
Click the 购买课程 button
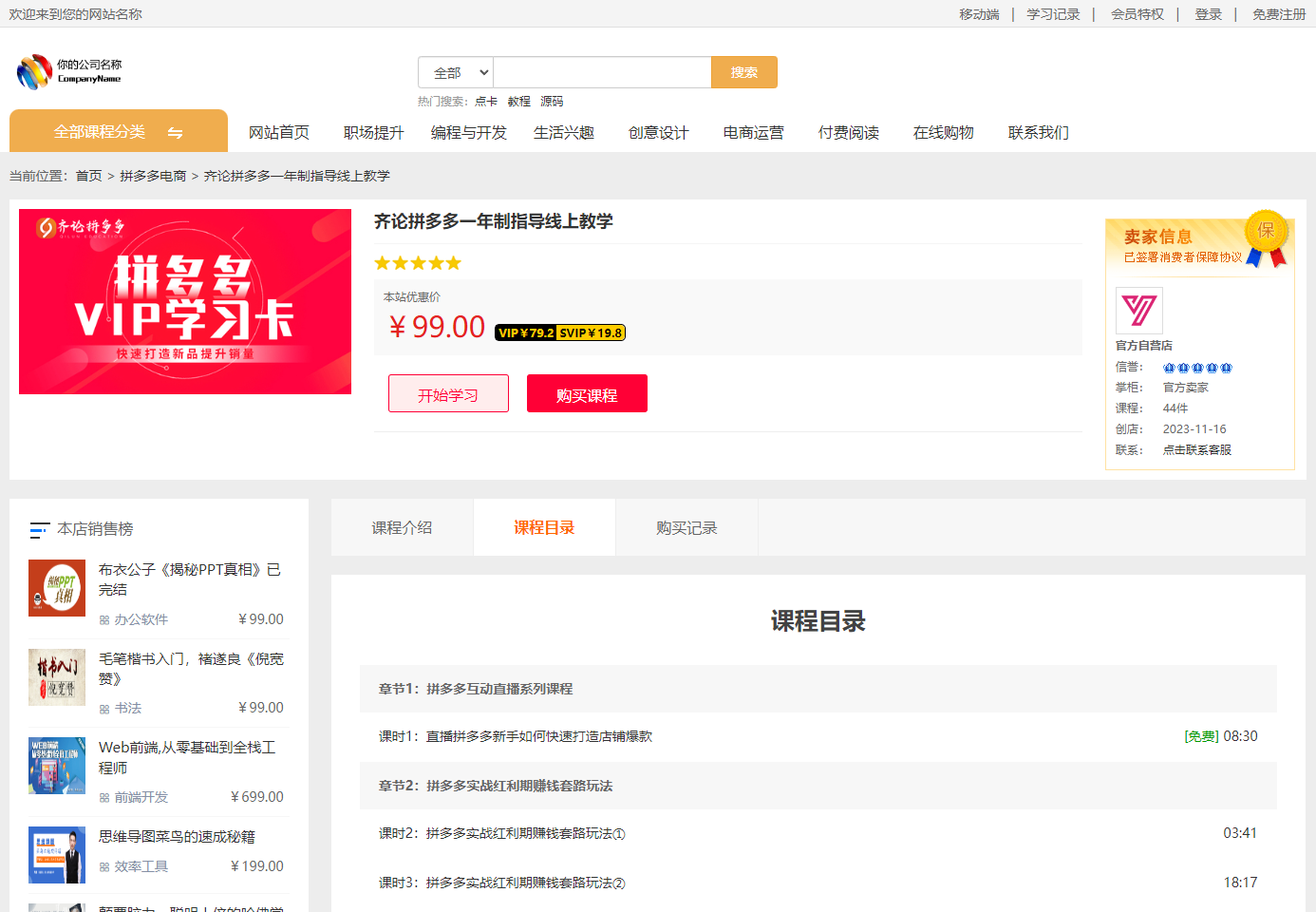587,394
